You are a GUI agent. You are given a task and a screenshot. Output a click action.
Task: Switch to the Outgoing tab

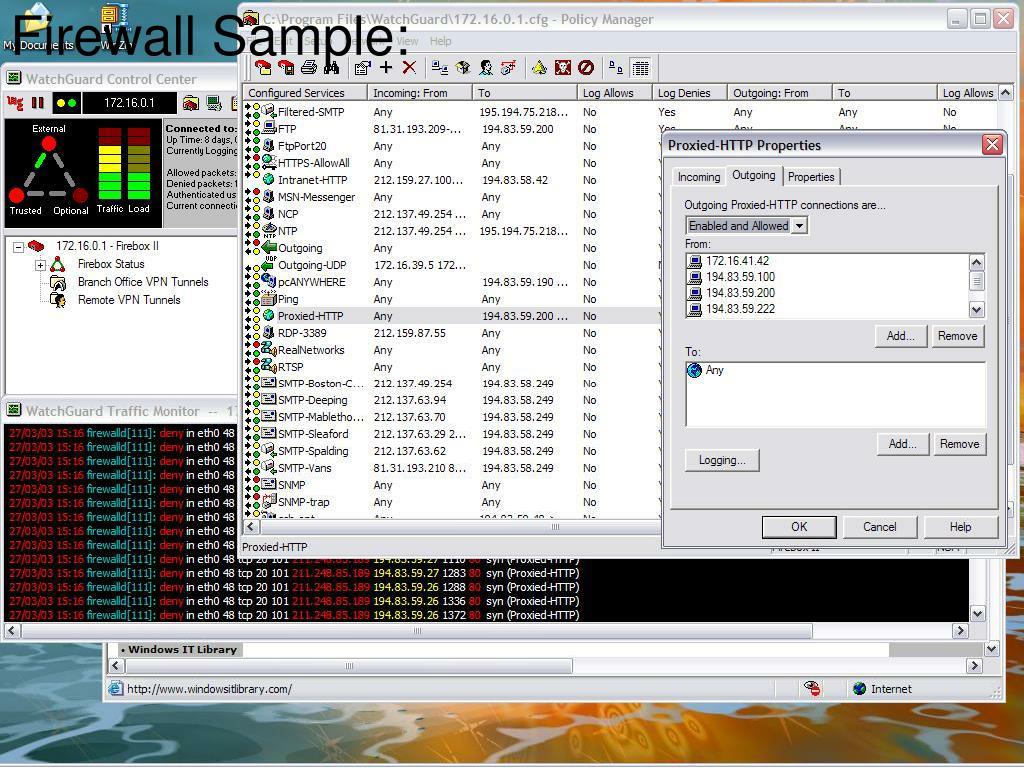click(753, 175)
